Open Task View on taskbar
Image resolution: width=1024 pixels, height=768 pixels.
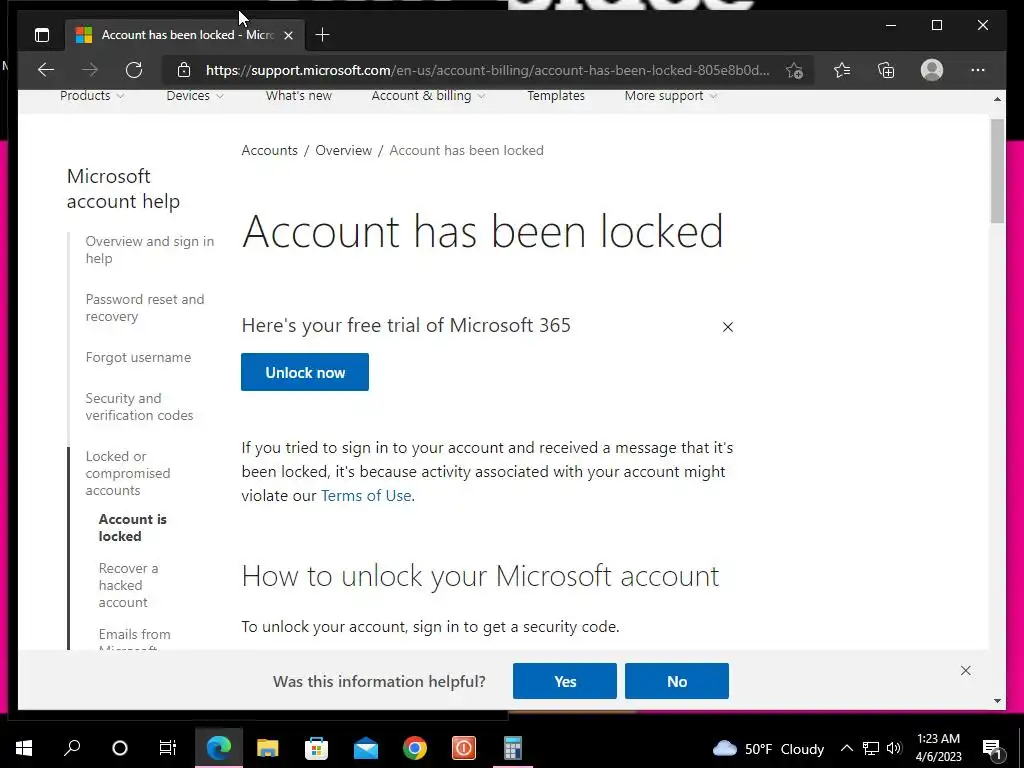click(168, 748)
